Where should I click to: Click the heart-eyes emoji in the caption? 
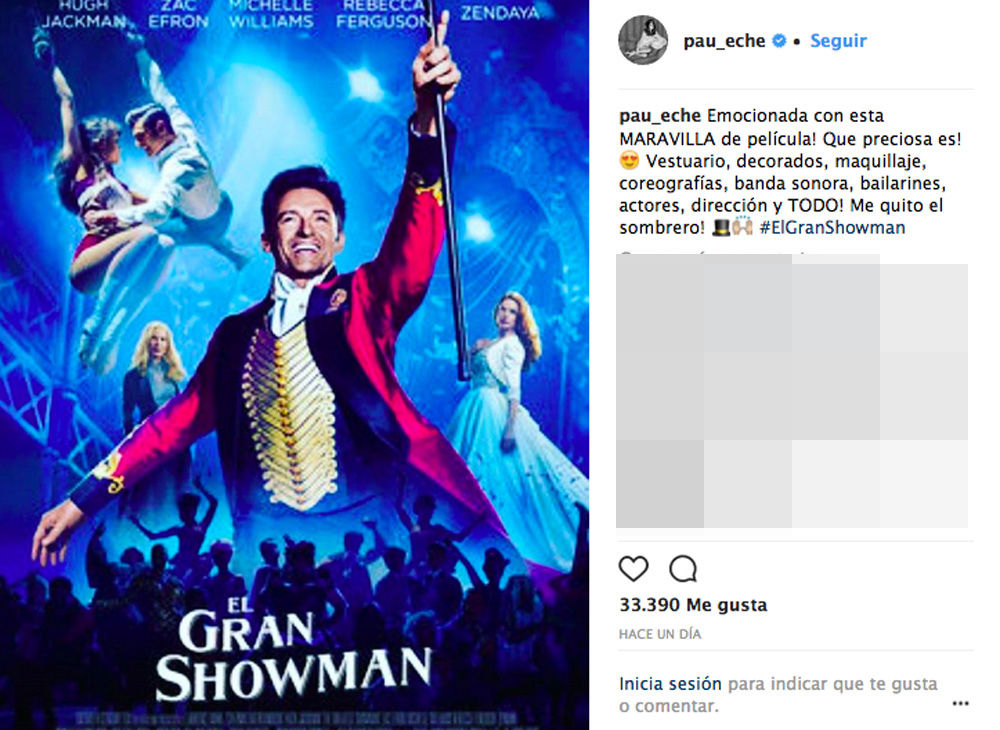click(x=629, y=161)
